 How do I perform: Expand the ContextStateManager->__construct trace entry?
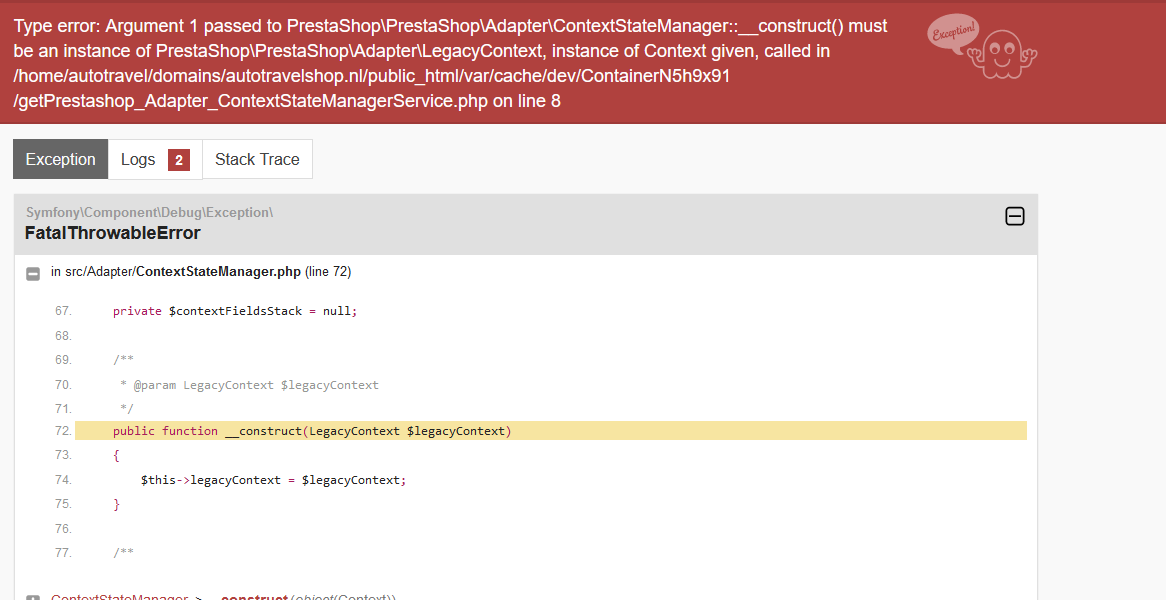click(x=33, y=598)
